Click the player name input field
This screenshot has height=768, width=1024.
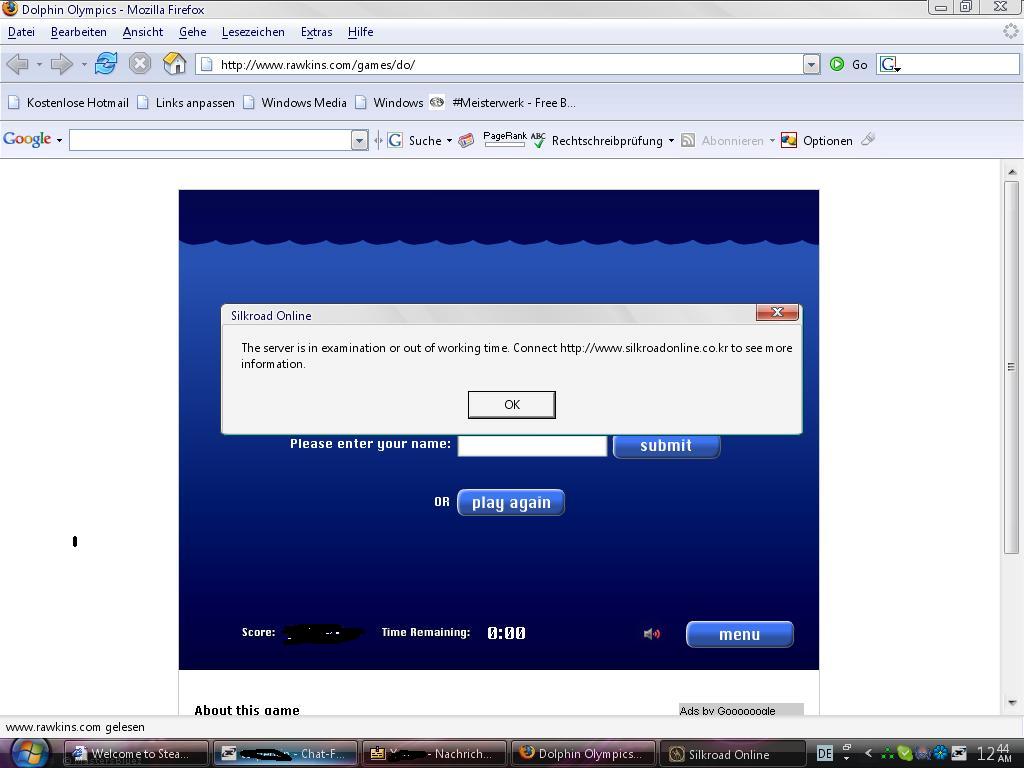pos(532,446)
